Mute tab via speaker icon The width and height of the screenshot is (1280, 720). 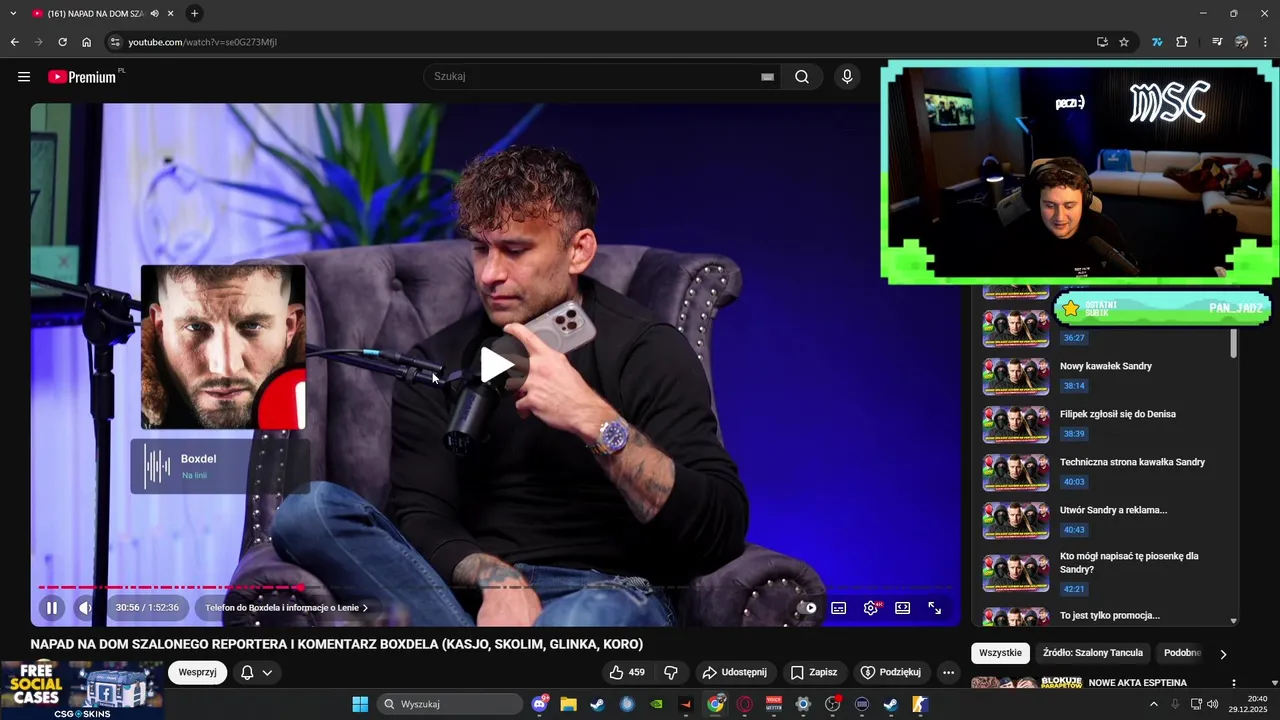coord(154,14)
